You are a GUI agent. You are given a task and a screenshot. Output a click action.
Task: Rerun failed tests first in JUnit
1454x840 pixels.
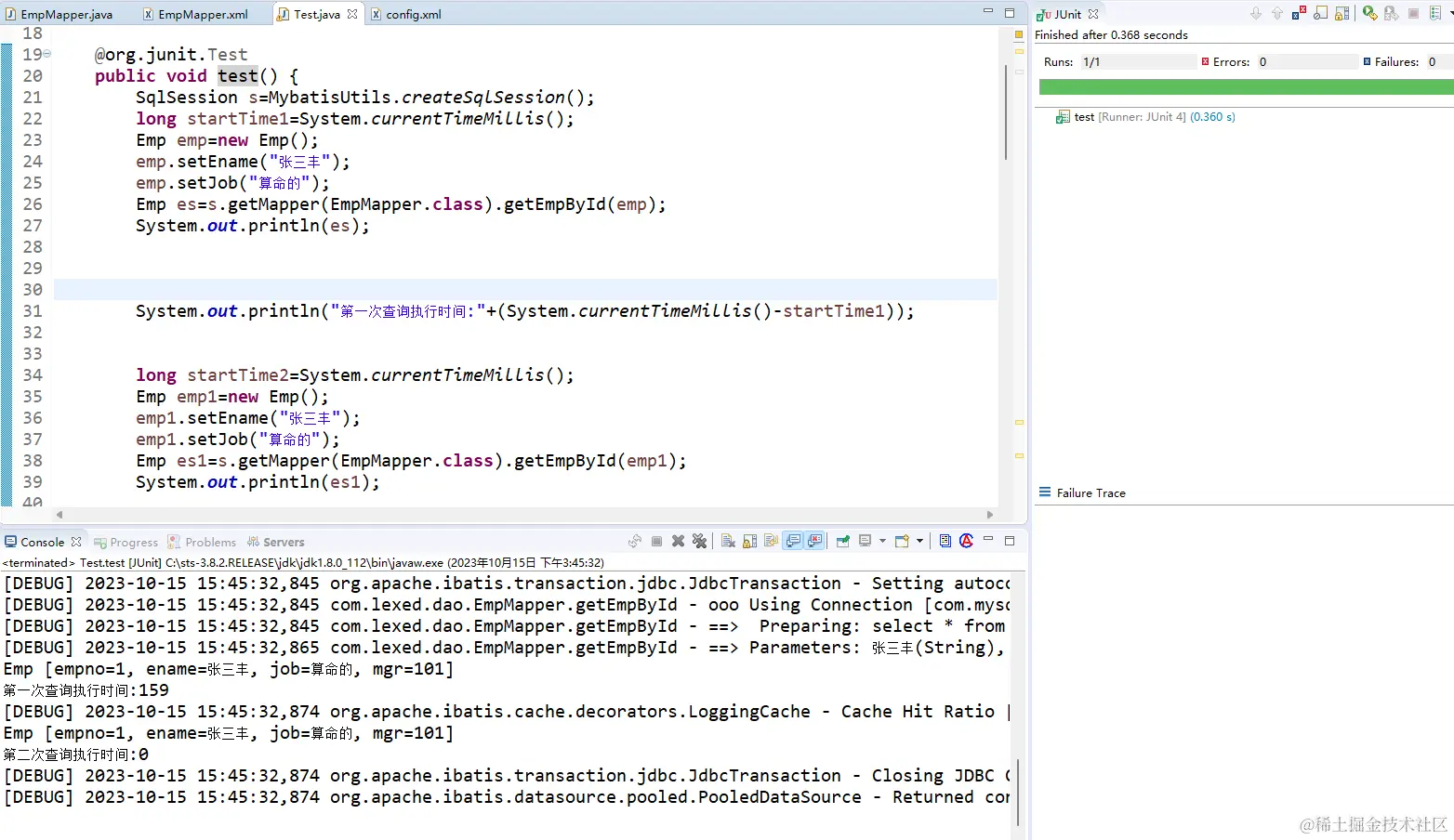[1391, 14]
